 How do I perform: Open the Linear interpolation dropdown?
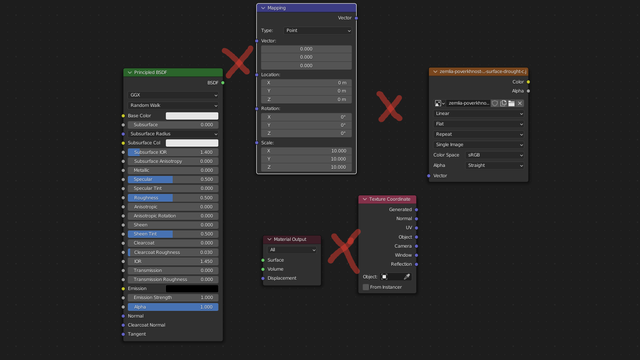[478, 113]
